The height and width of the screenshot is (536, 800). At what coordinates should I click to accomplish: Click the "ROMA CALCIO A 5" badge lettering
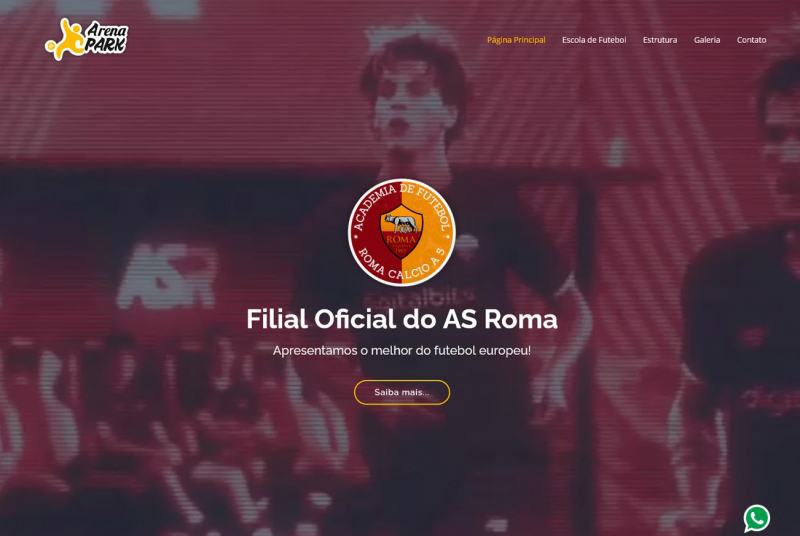[x=402, y=266]
